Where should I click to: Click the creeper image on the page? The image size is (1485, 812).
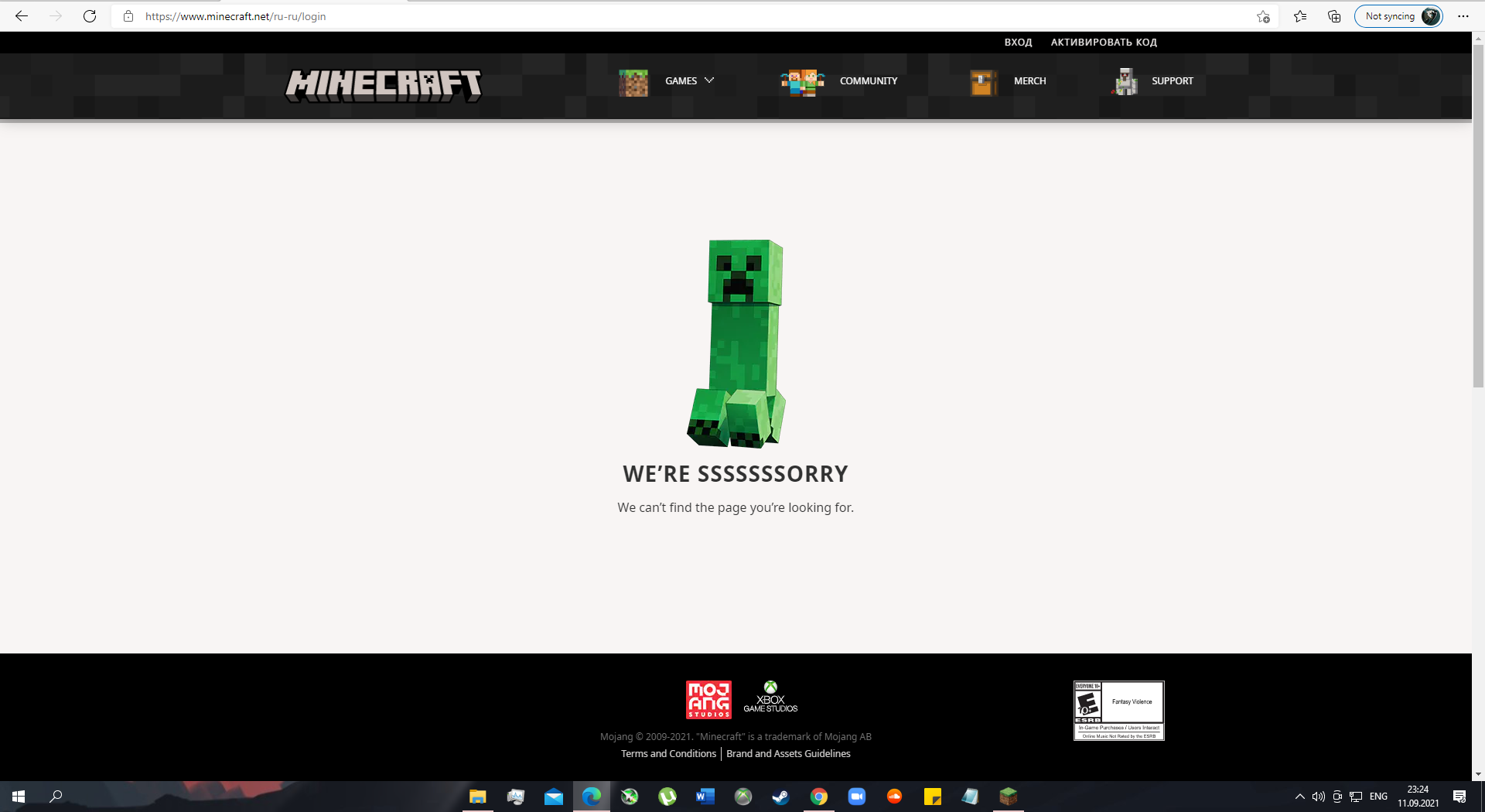736,343
